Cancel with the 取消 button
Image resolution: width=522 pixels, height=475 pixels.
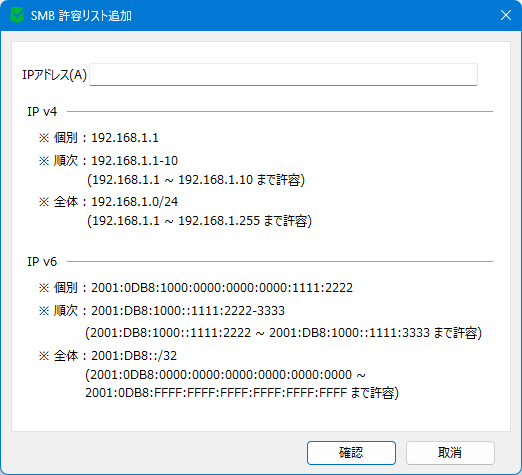point(450,453)
